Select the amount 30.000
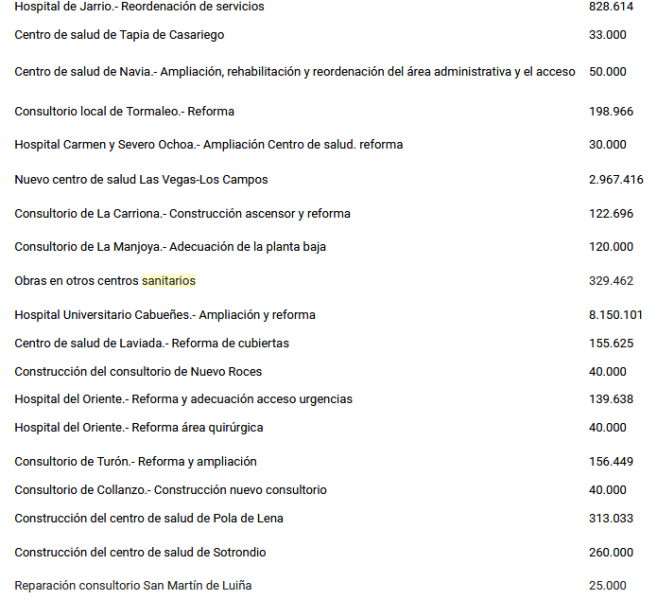Screen dimensions: 657x600 tap(608, 145)
